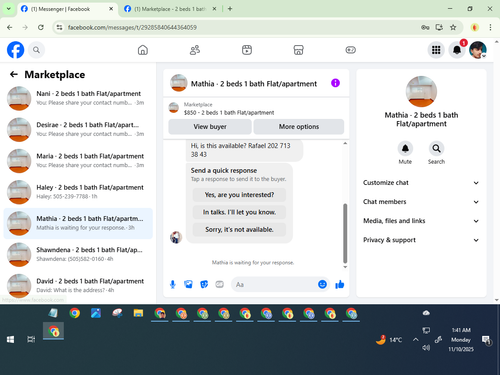Mute the conversation with the bell icon
The width and height of the screenshot is (500, 375).
click(405, 149)
